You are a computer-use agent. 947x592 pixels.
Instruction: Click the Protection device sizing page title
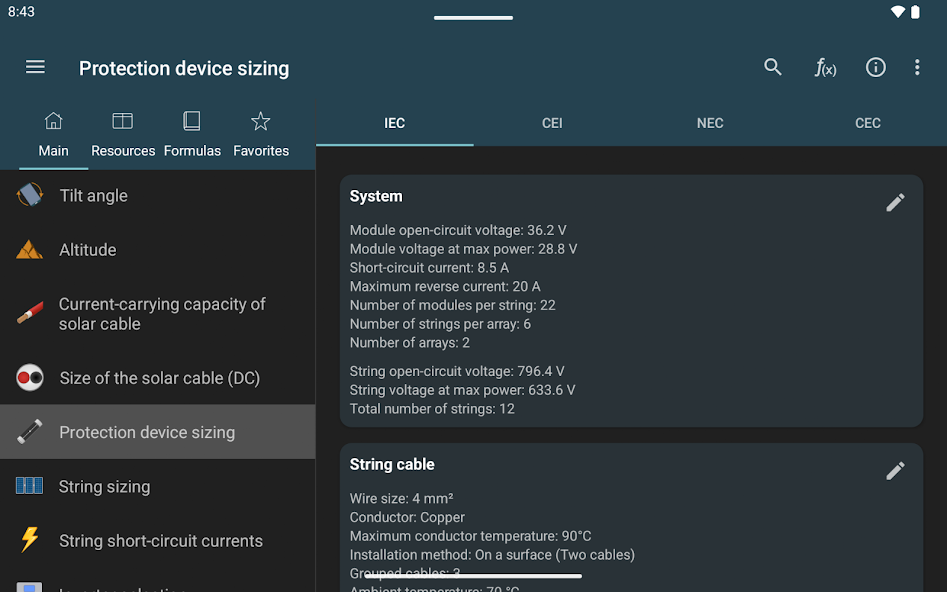click(x=184, y=68)
